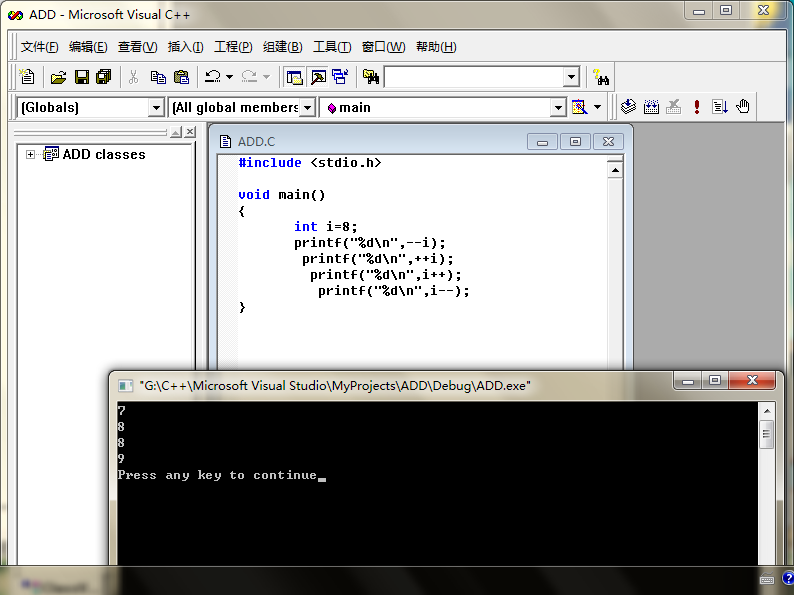794x595 pixels.
Task: Click the ADD.exe console title bar icon
Action: coord(125,386)
